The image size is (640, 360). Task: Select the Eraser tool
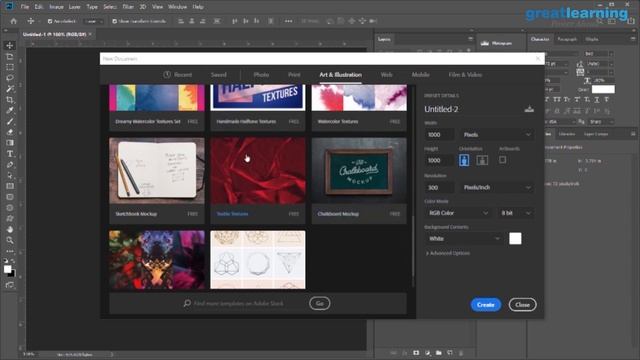click(x=10, y=132)
